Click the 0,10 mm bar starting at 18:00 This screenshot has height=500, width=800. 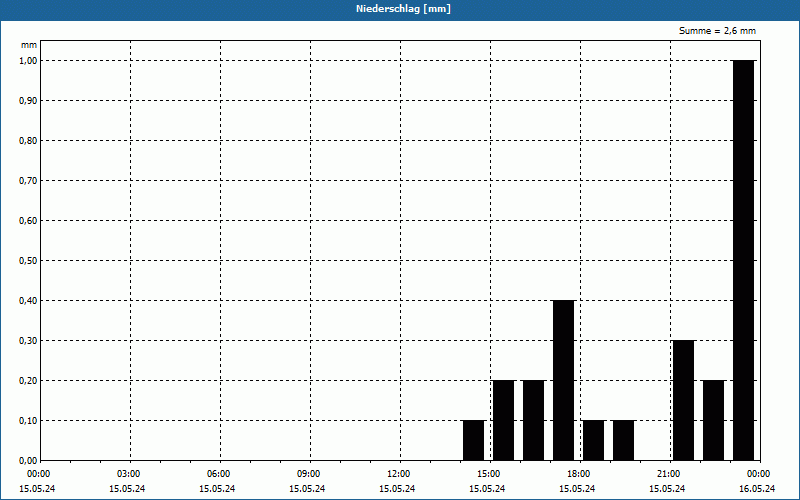tap(593, 440)
